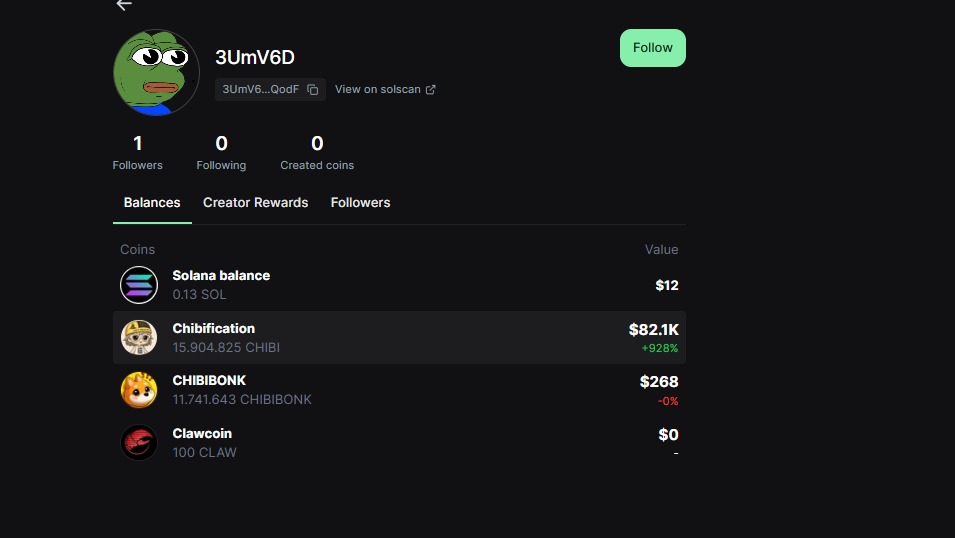
Task: Open the 1 Followers count
Action: (138, 153)
